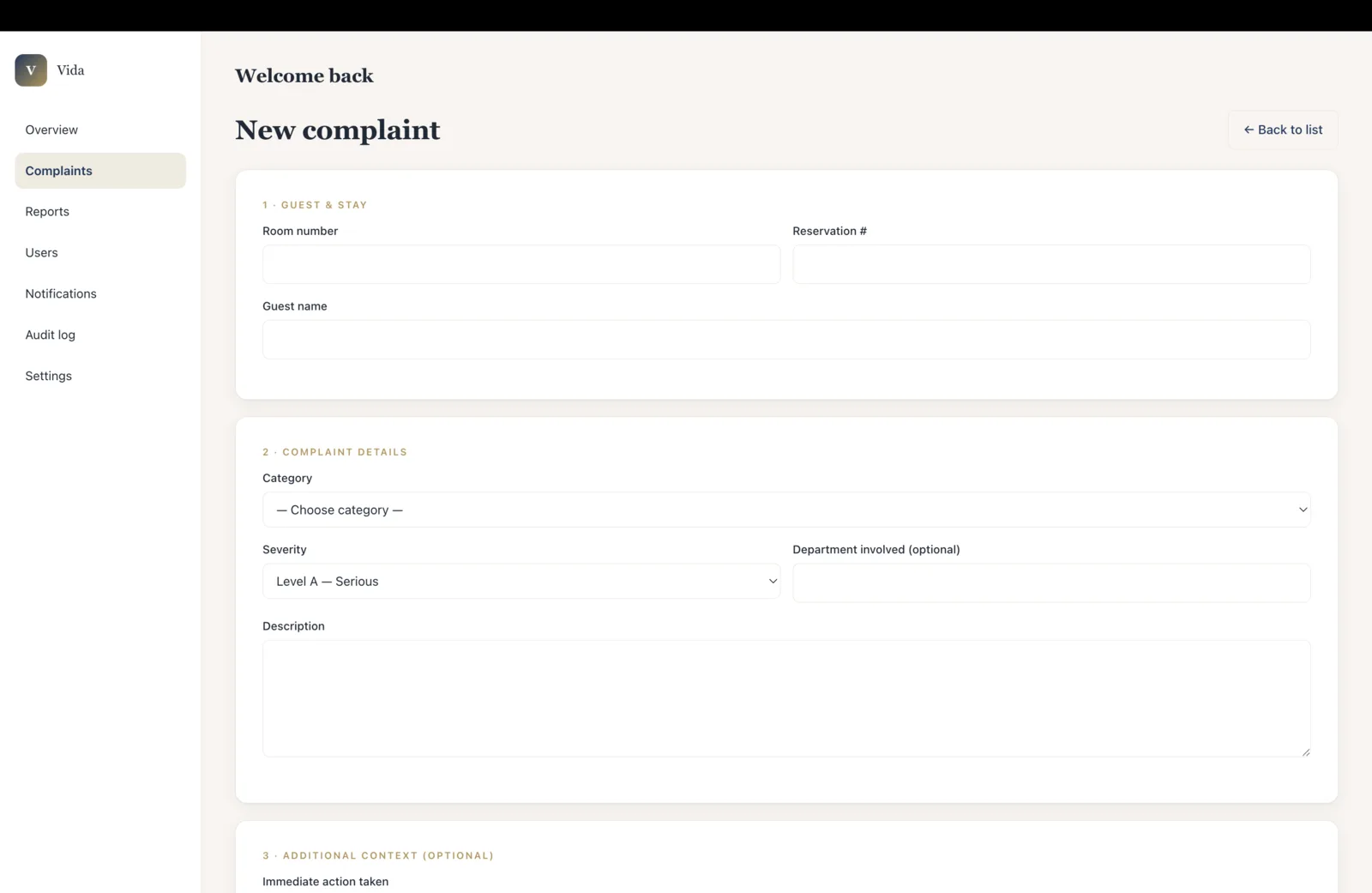Click inside the Description text area
The image size is (1372, 893).
pyautogui.click(x=786, y=698)
